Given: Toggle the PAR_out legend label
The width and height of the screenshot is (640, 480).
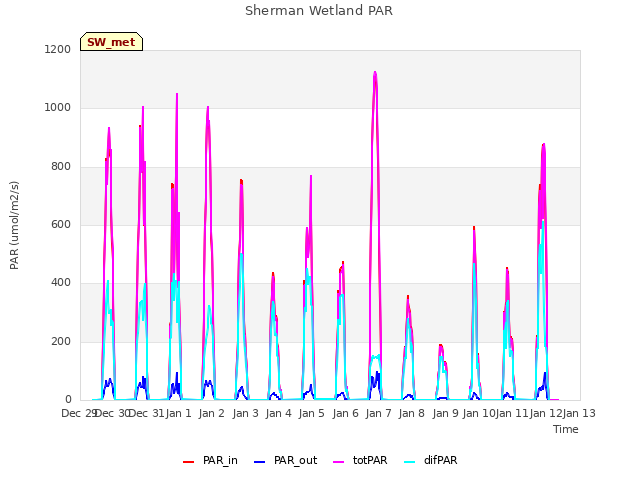Looking at the screenshot, I should click(296, 460).
